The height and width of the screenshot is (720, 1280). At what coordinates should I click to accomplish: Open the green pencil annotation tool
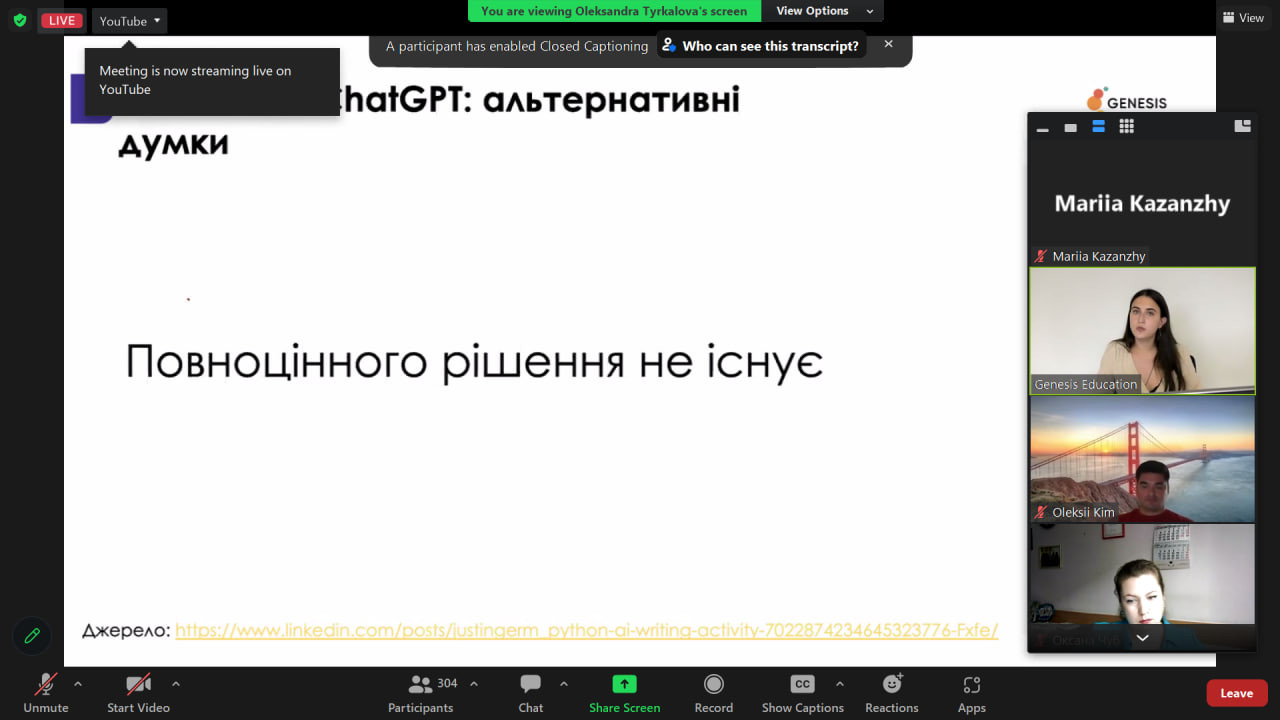click(x=32, y=635)
